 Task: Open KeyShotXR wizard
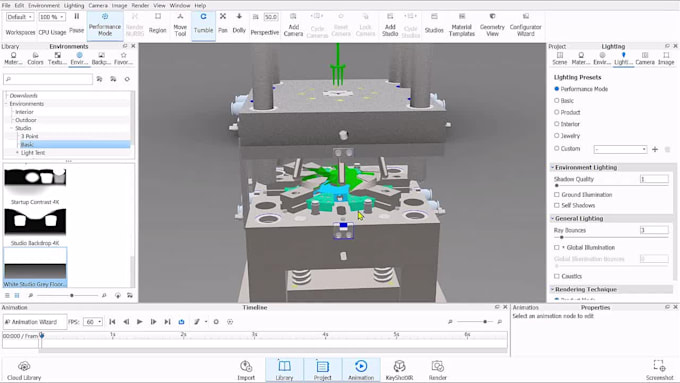[399, 371]
